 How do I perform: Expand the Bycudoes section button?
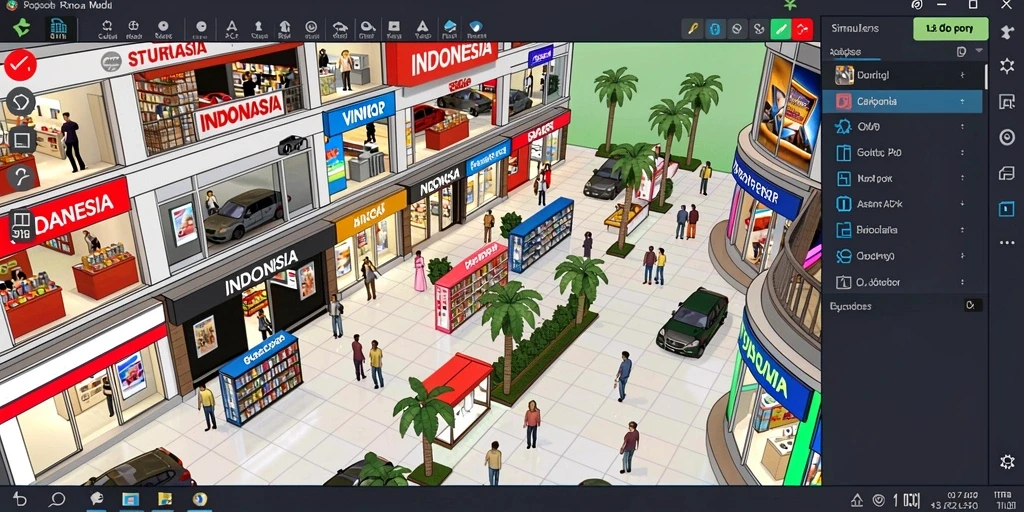click(970, 305)
